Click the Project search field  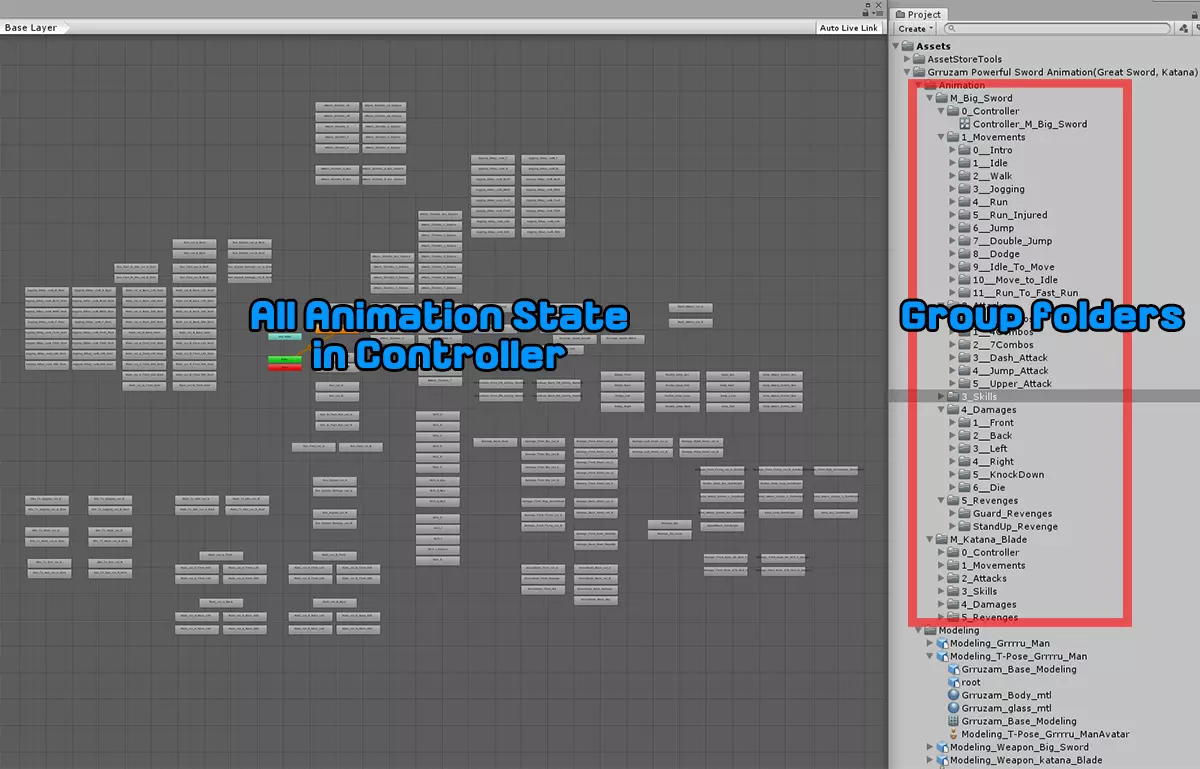click(x=1060, y=29)
